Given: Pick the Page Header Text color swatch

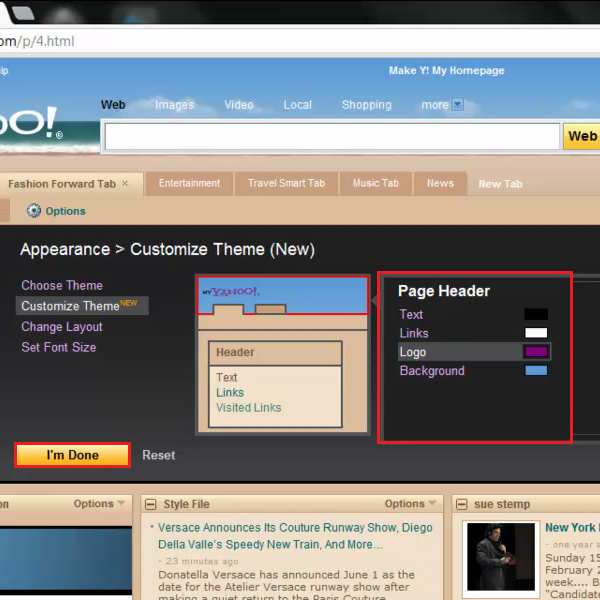Looking at the screenshot, I should (536, 314).
